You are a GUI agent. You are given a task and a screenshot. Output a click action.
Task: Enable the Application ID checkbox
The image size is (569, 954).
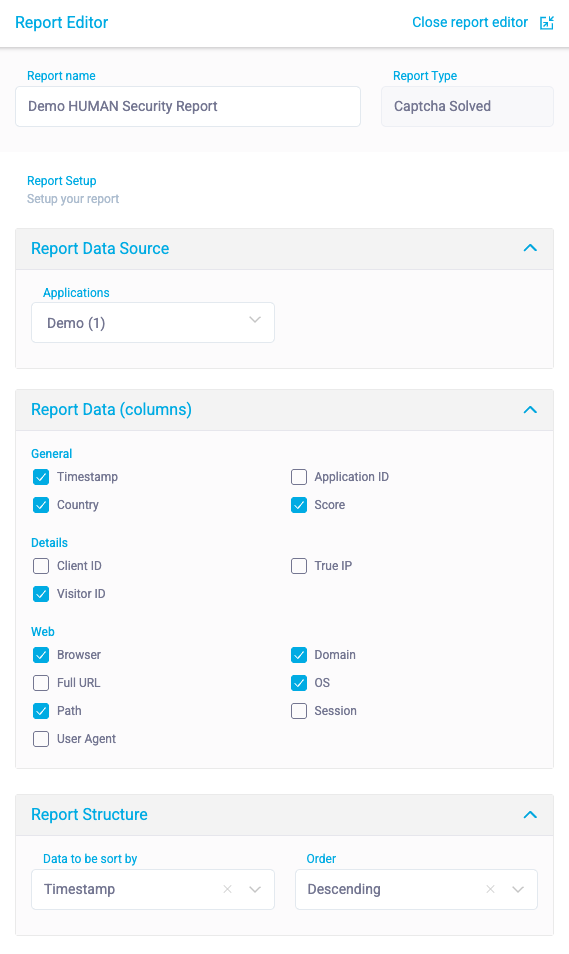coord(299,477)
